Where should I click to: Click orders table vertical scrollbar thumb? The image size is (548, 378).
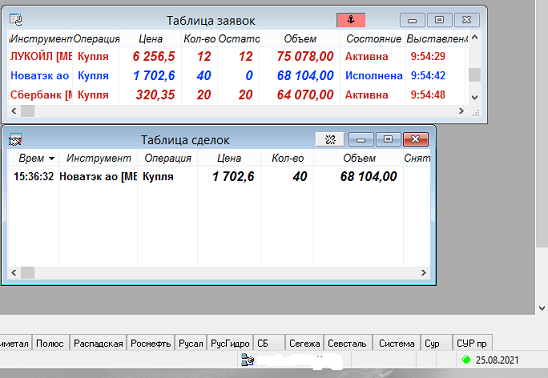point(475,75)
